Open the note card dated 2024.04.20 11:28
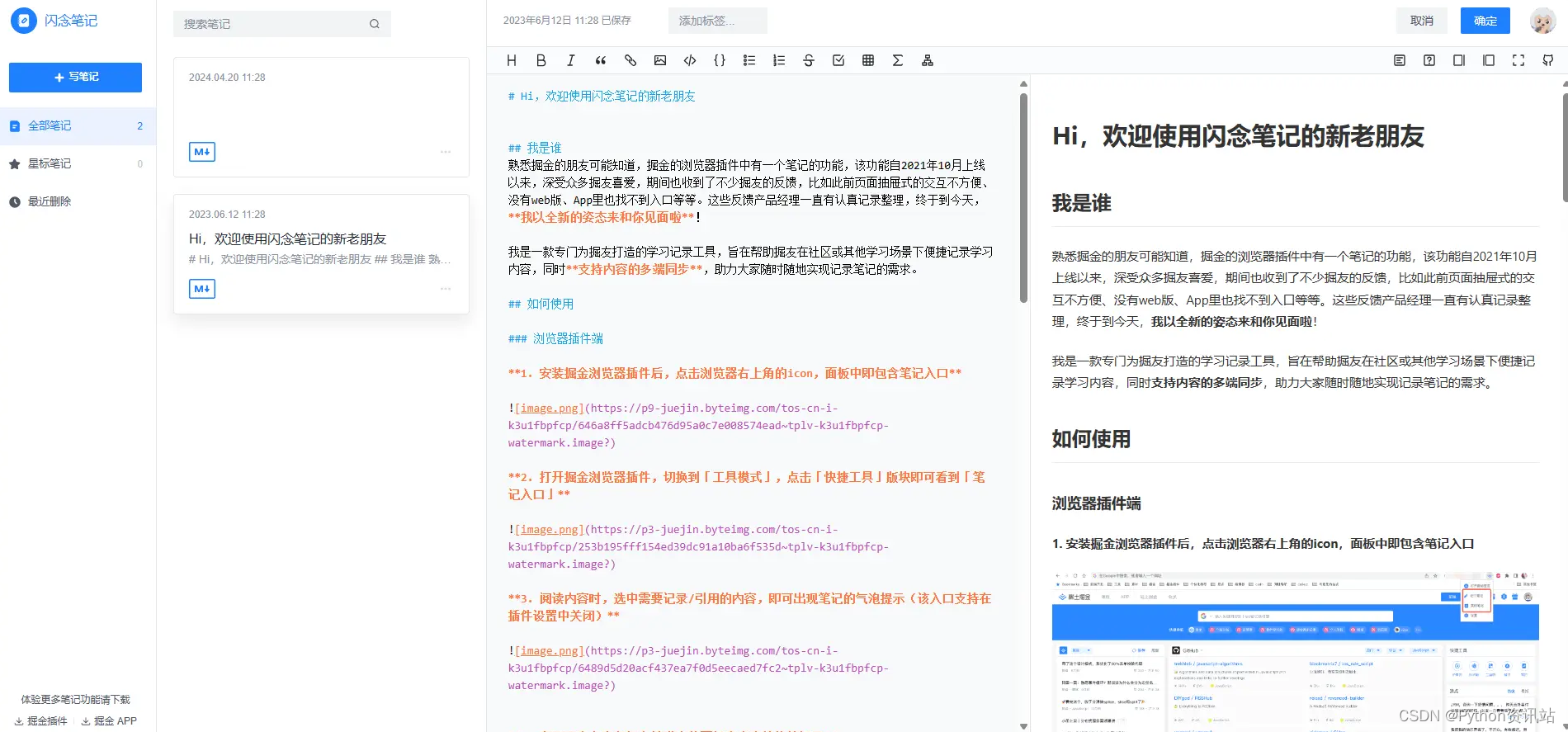1568x732 pixels. [x=321, y=117]
